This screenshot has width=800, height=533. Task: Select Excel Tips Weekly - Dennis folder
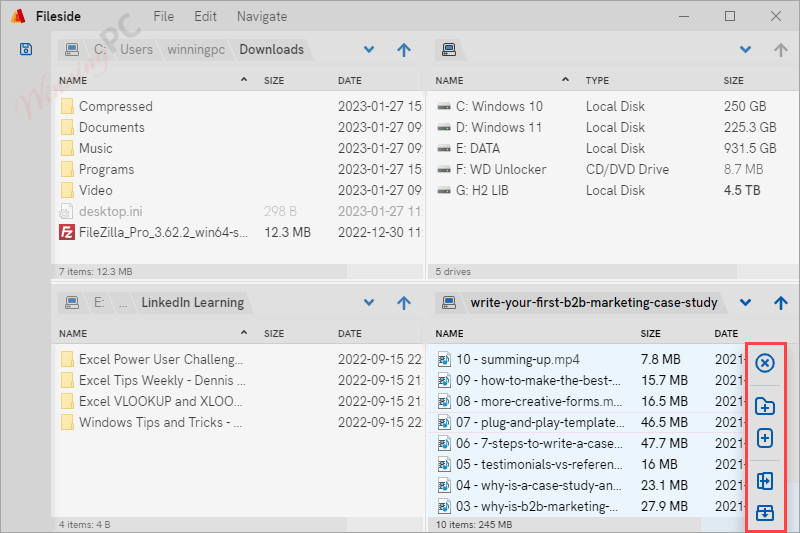[x=239, y=380]
